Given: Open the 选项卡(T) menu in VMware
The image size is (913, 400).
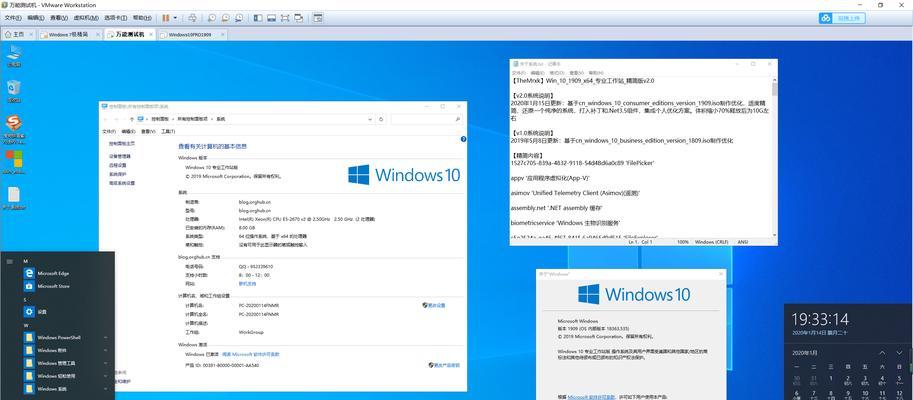Looking at the screenshot, I should coord(114,18).
